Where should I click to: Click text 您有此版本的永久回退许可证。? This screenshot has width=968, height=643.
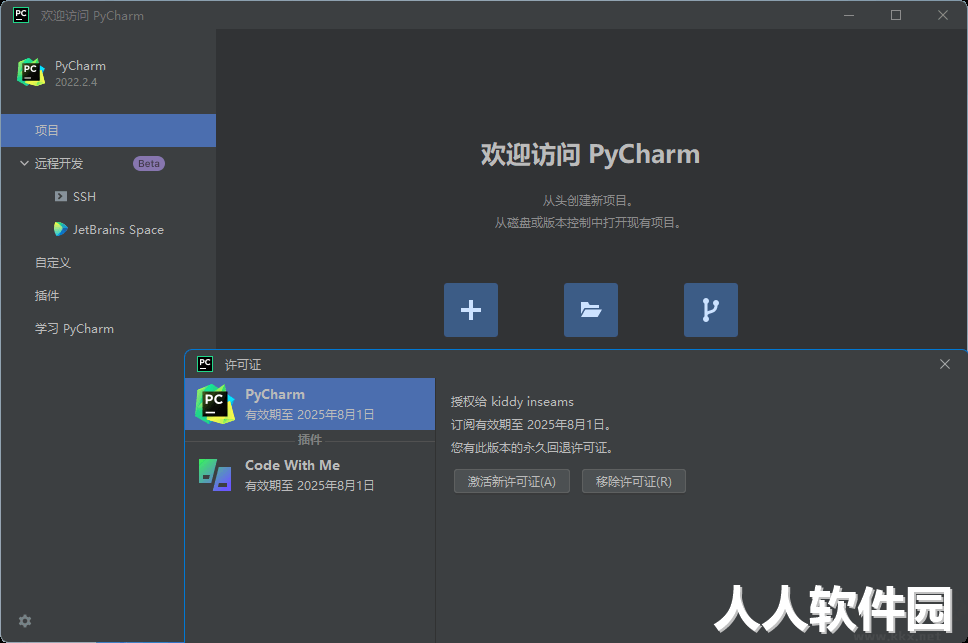[532, 447]
